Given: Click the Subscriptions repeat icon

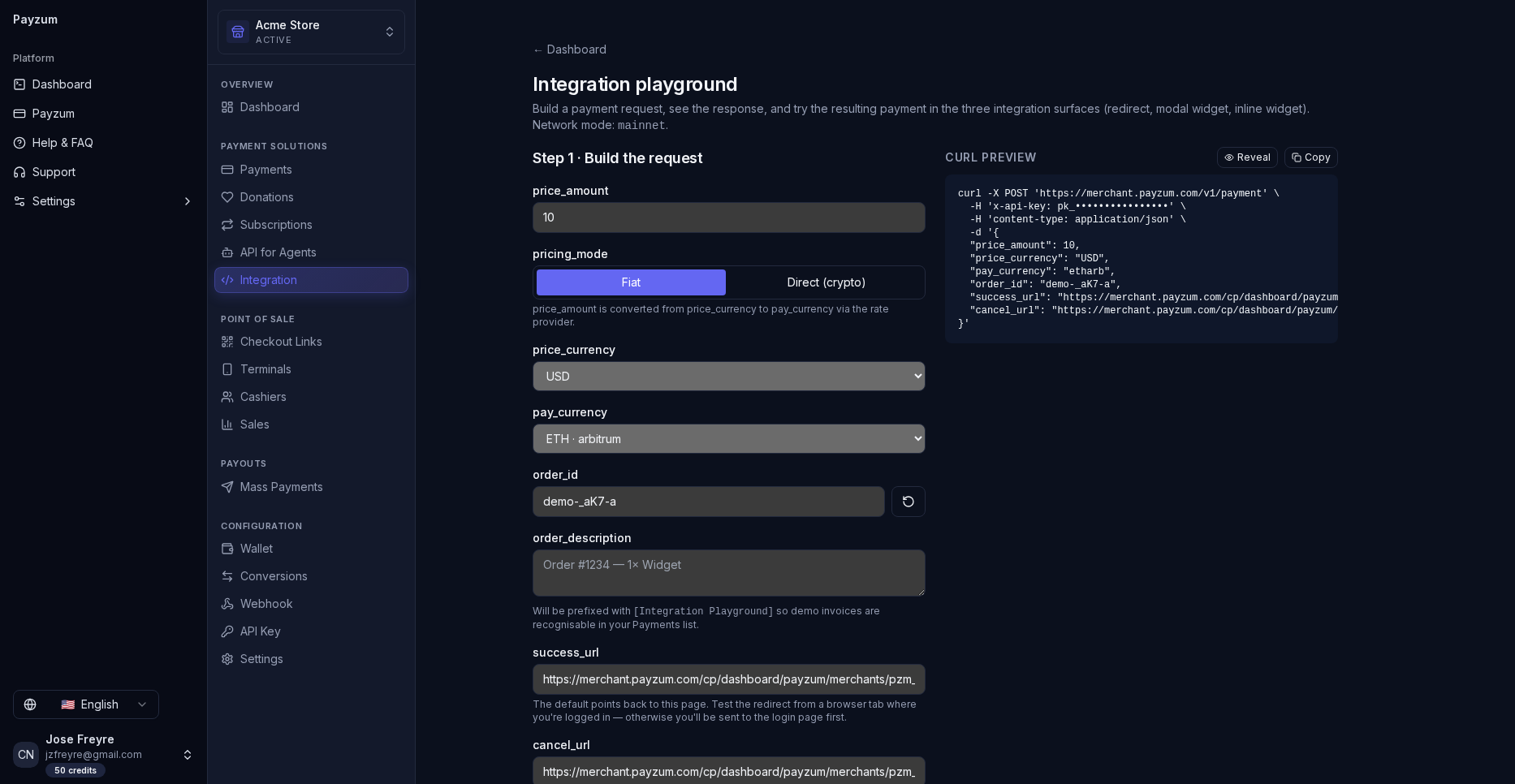Looking at the screenshot, I should pyautogui.click(x=227, y=225).
